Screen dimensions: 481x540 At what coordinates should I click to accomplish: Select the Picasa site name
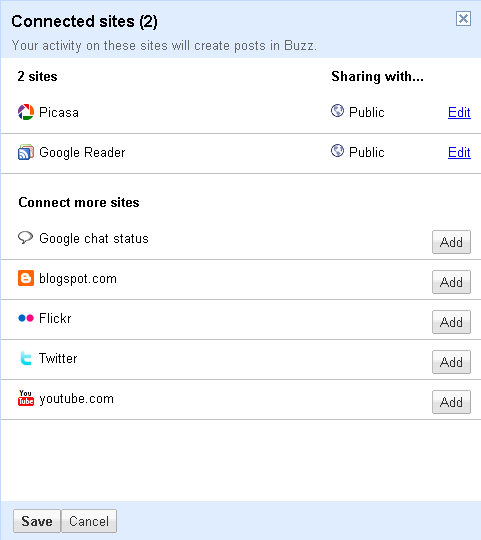(x=59, y=113)
